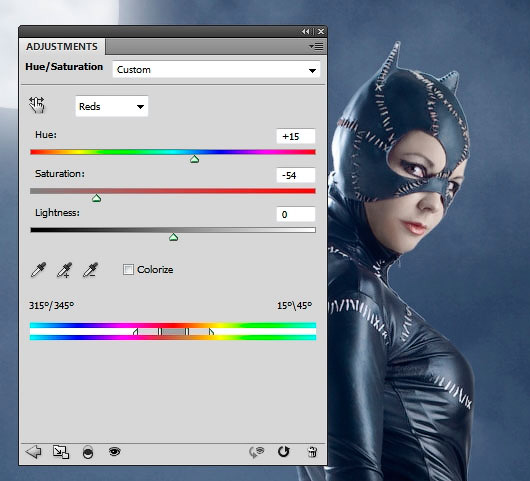This screenshot has width=530, height=481.
Task: Click the dark gray center range area
Action: (x=173, y=332)
